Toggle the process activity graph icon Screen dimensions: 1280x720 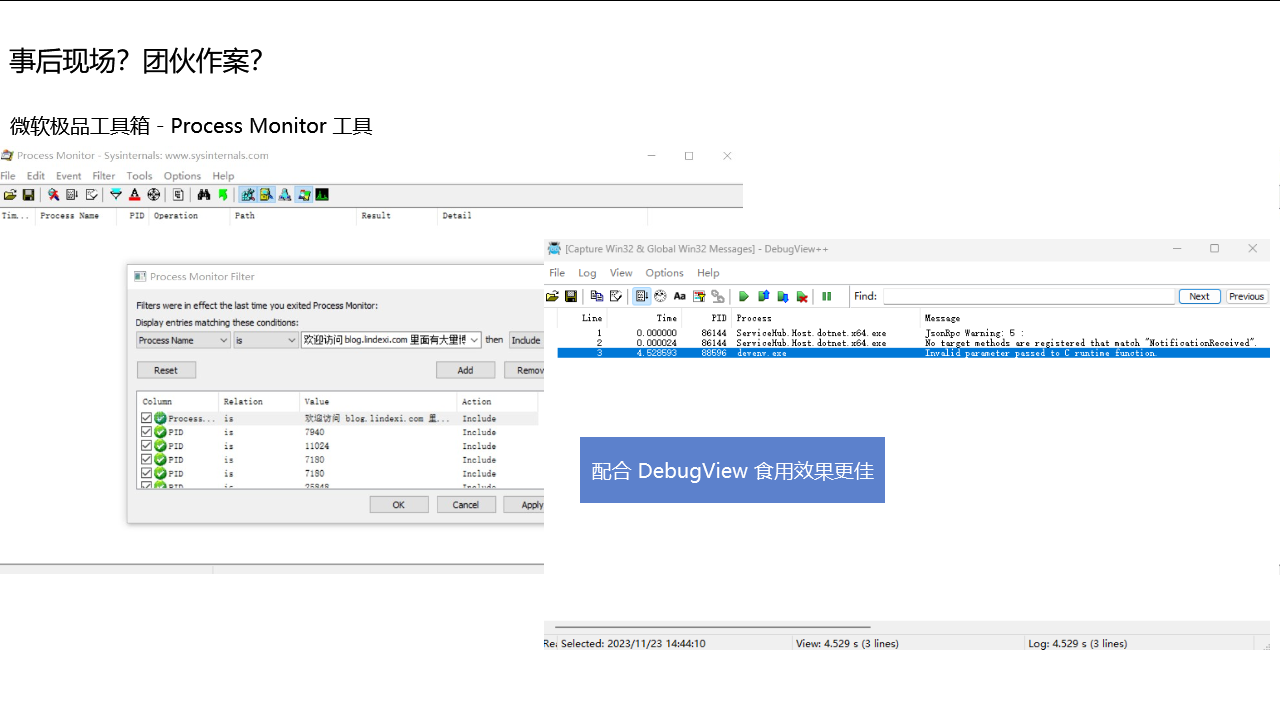[322, 195]
